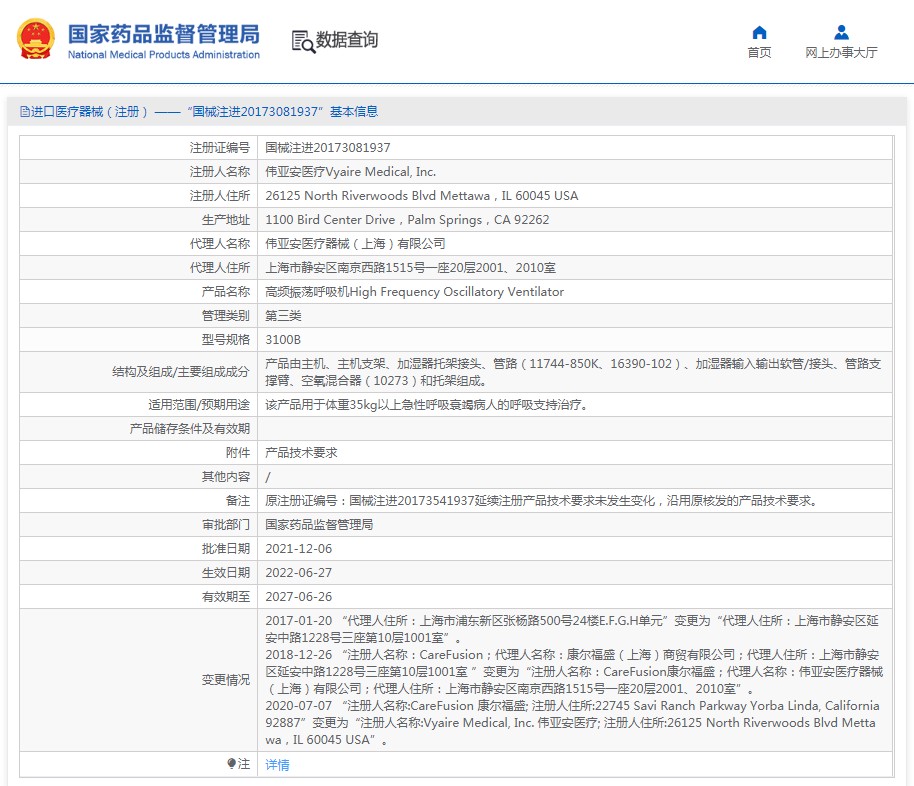This screenshot has width=914, height=786.
Task: Click the 国家药品监督管理局 title text
Action: point(163,33)
